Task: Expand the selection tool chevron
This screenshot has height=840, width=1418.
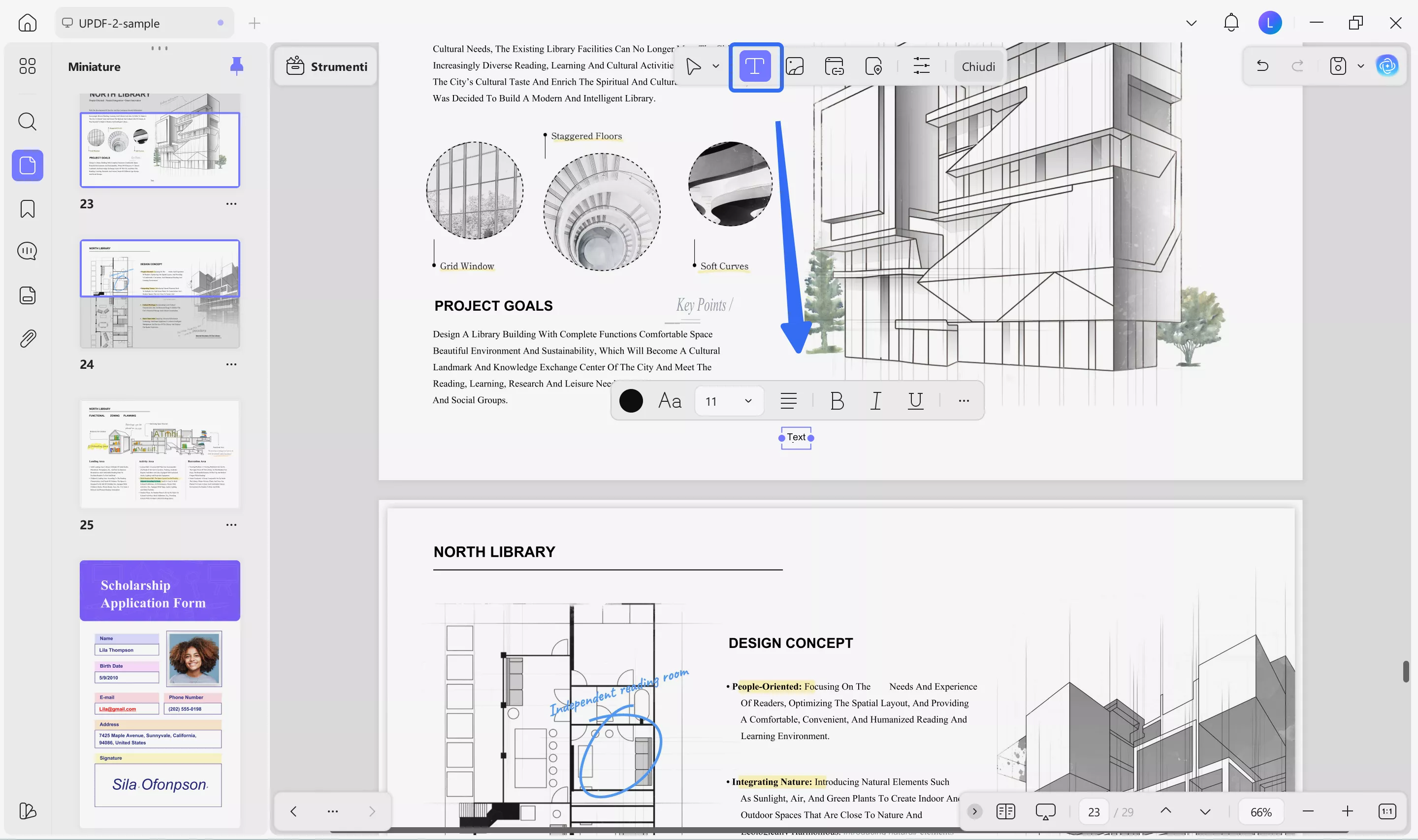Action: pyautogui.click(x=715, y=66)
